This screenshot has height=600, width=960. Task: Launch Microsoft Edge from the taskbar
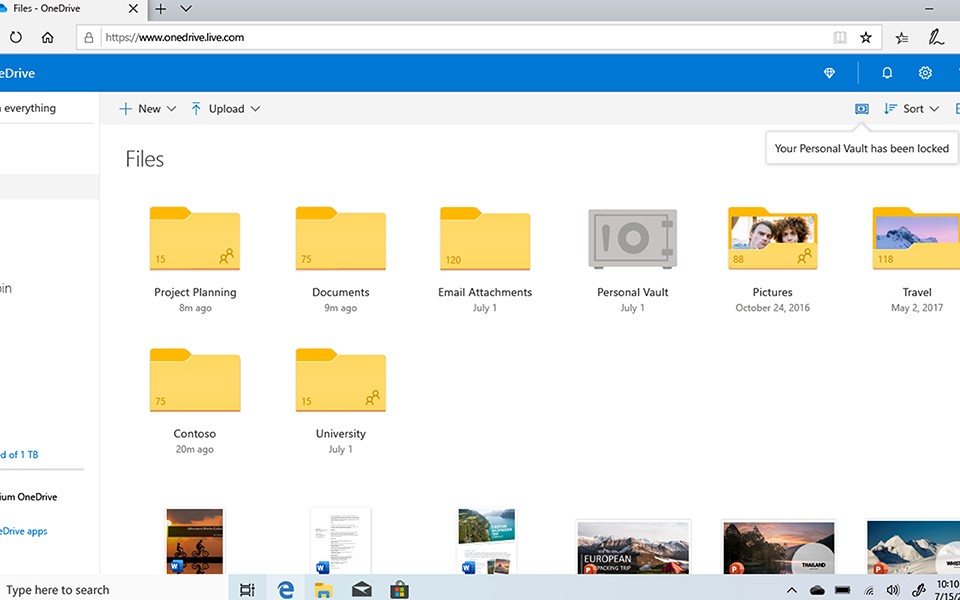[285, 590]
